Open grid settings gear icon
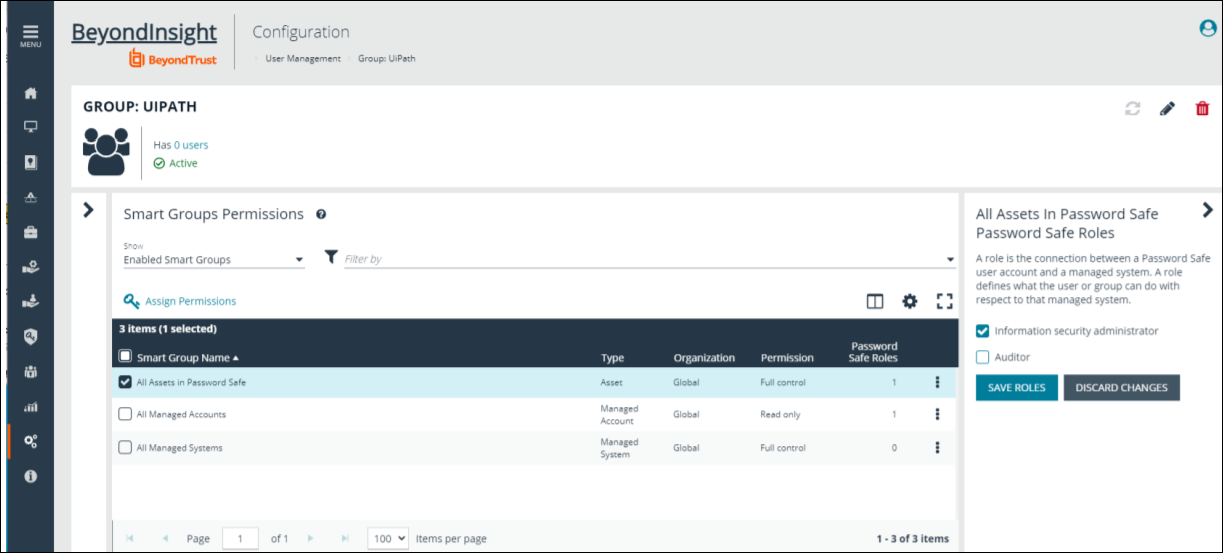 pos(909,301)
